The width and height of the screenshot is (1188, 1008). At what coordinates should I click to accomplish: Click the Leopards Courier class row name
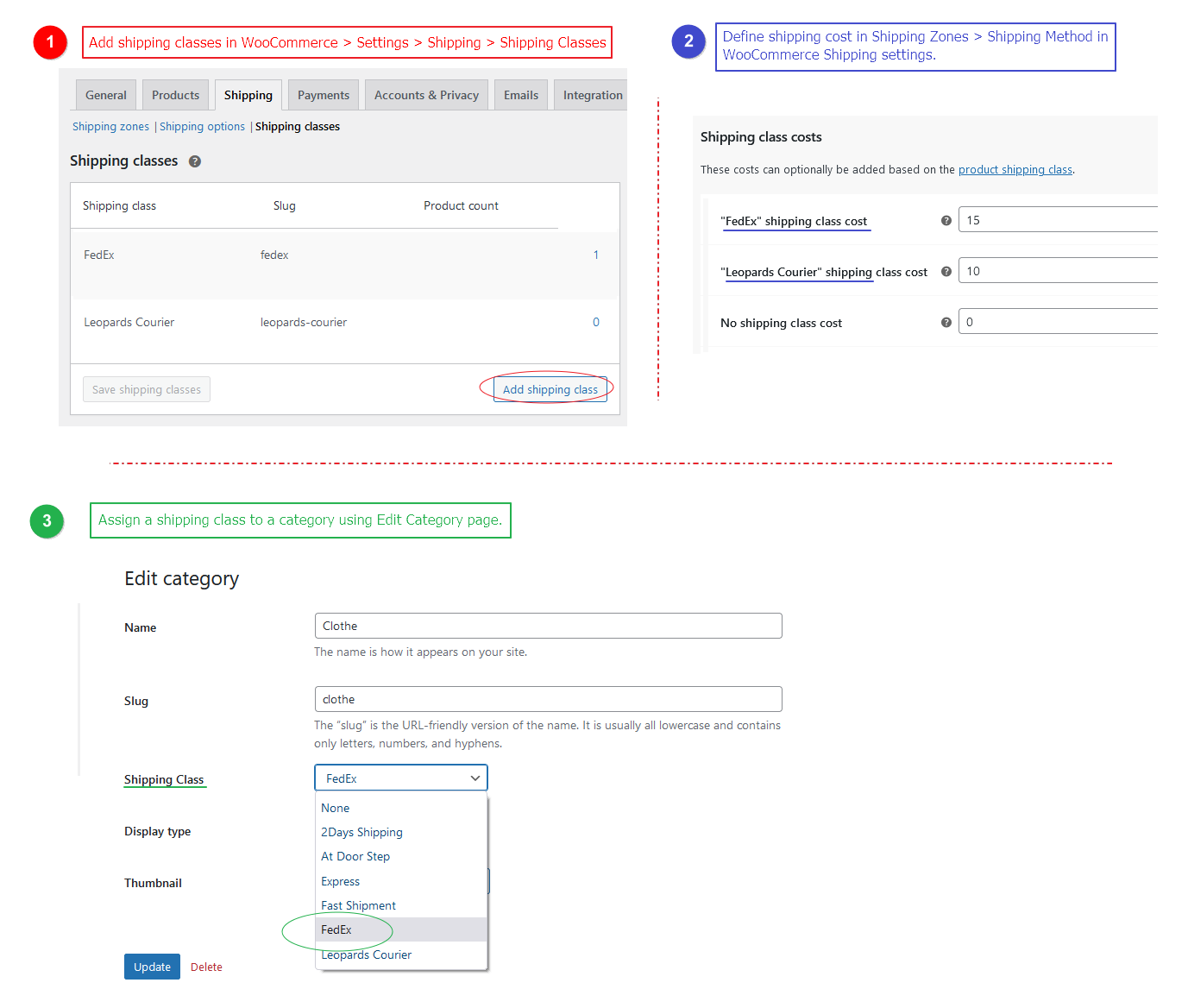[x=129, y=322]
